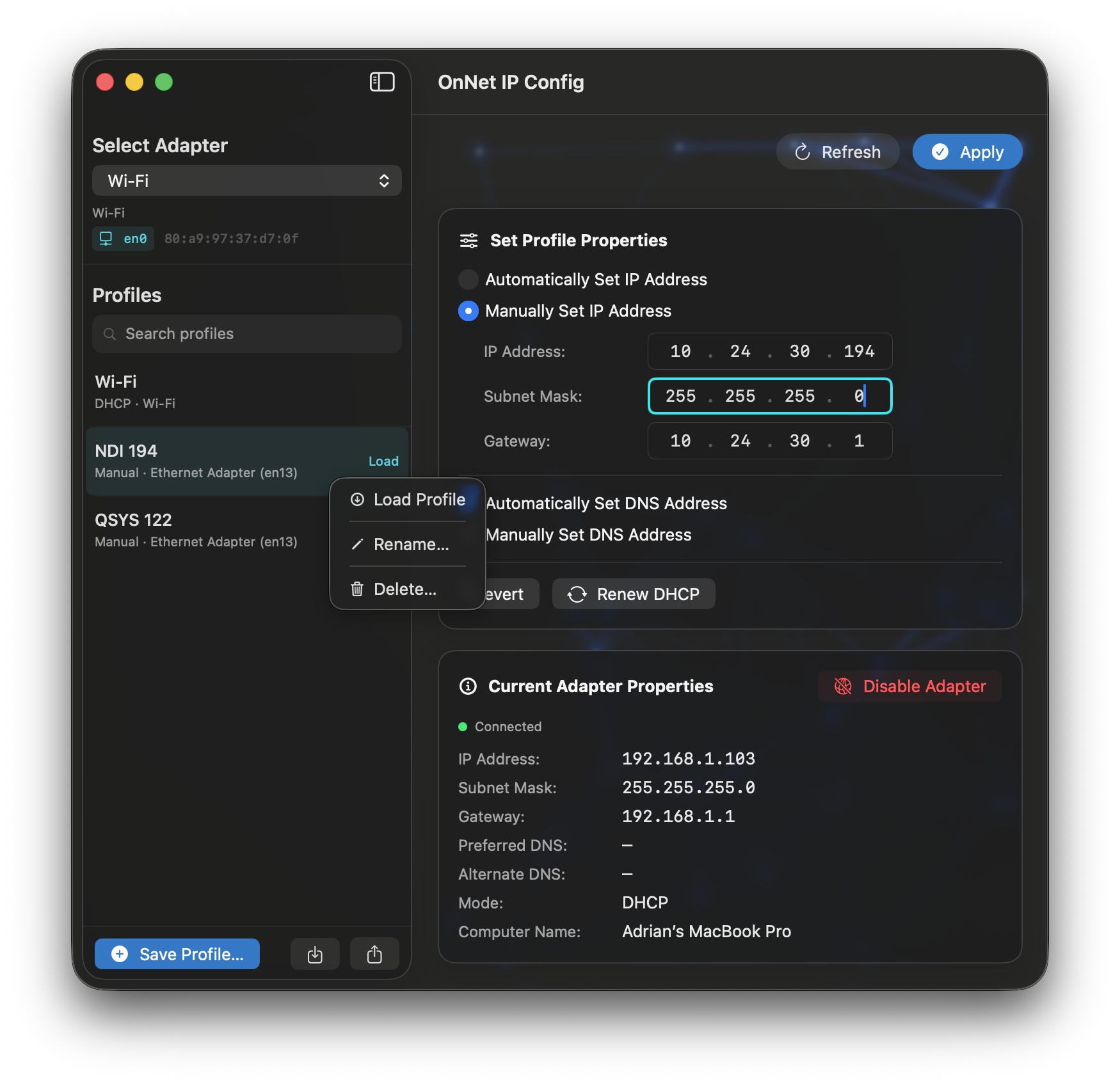The height and width of the screenshot is (1085, 1120).
Task: Click the Disable Adapter button
Action: click(x=910, y=686)
